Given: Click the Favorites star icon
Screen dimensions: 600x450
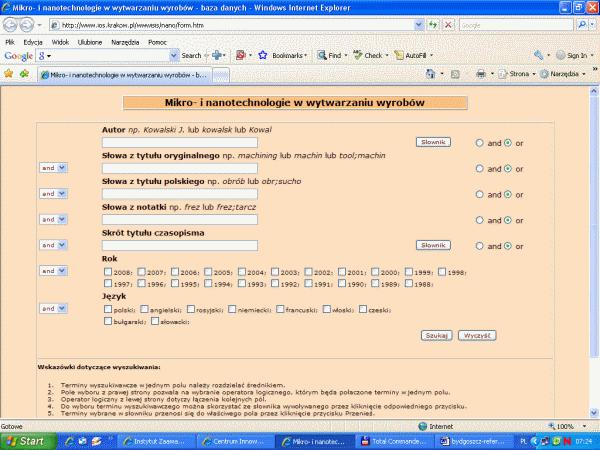Looking at the screenshot, I should pyautogui.click(x=9, y=73).
